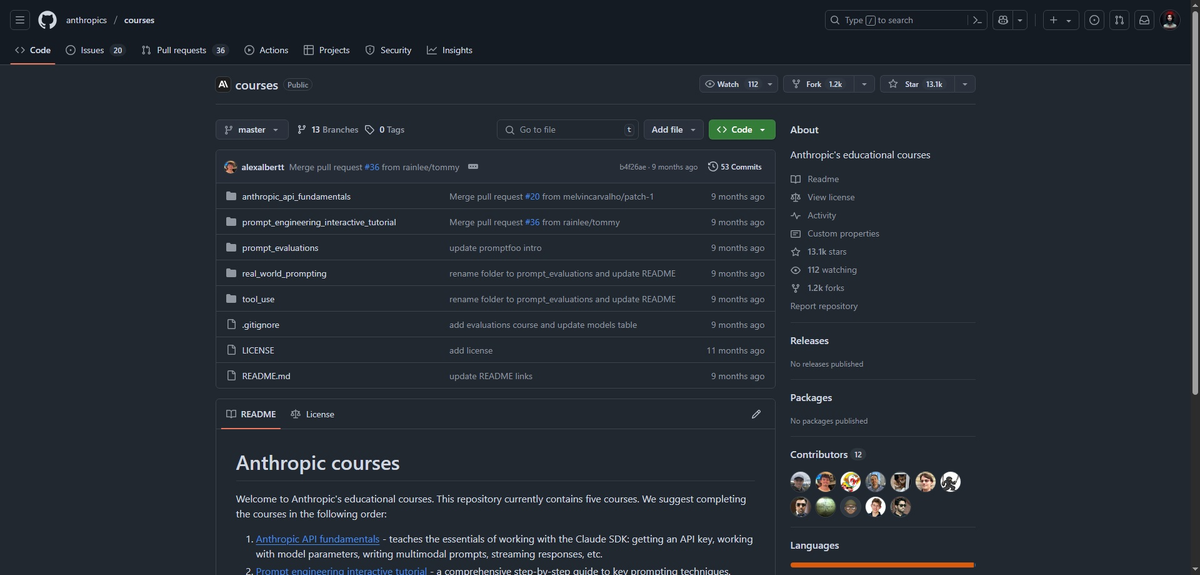The image size is (1200, 575).
Task: Switch to the License tab in README panel
Action: click(x=313, y=414)
